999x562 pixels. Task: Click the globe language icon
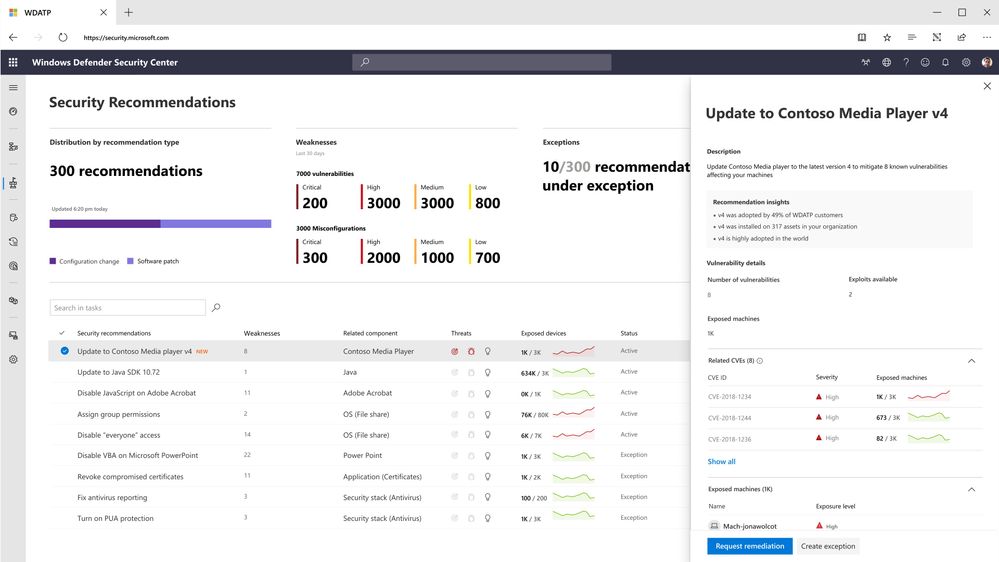[886, 62]
